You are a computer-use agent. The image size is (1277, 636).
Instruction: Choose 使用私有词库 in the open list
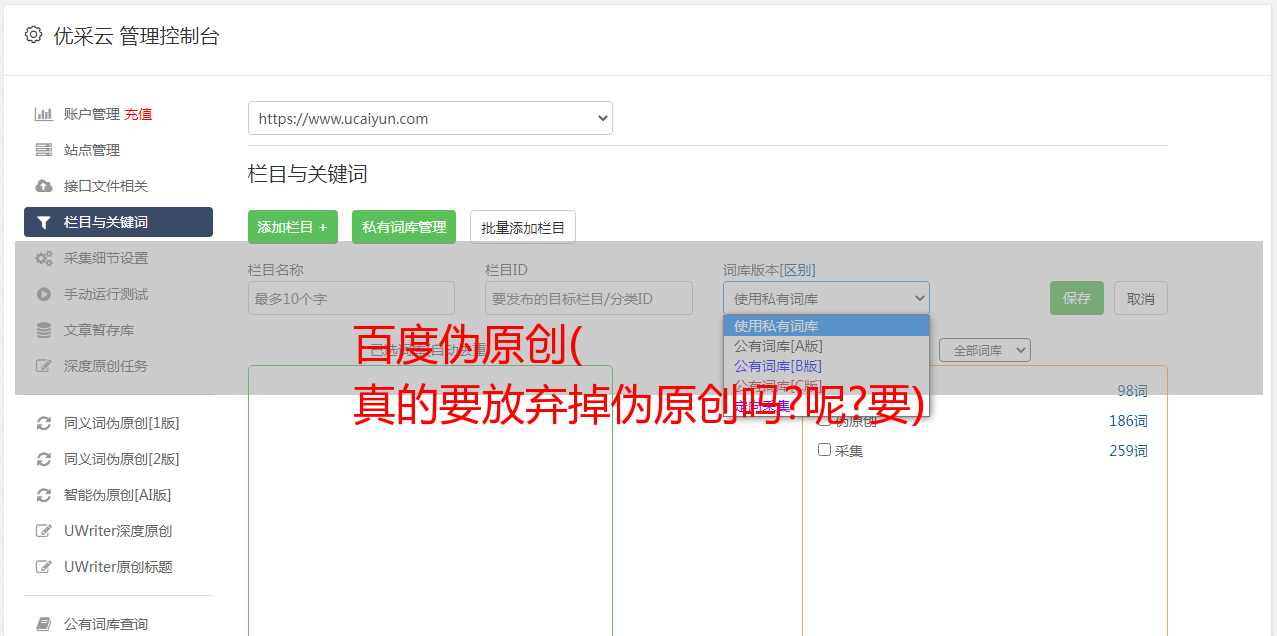pos(826,326)
